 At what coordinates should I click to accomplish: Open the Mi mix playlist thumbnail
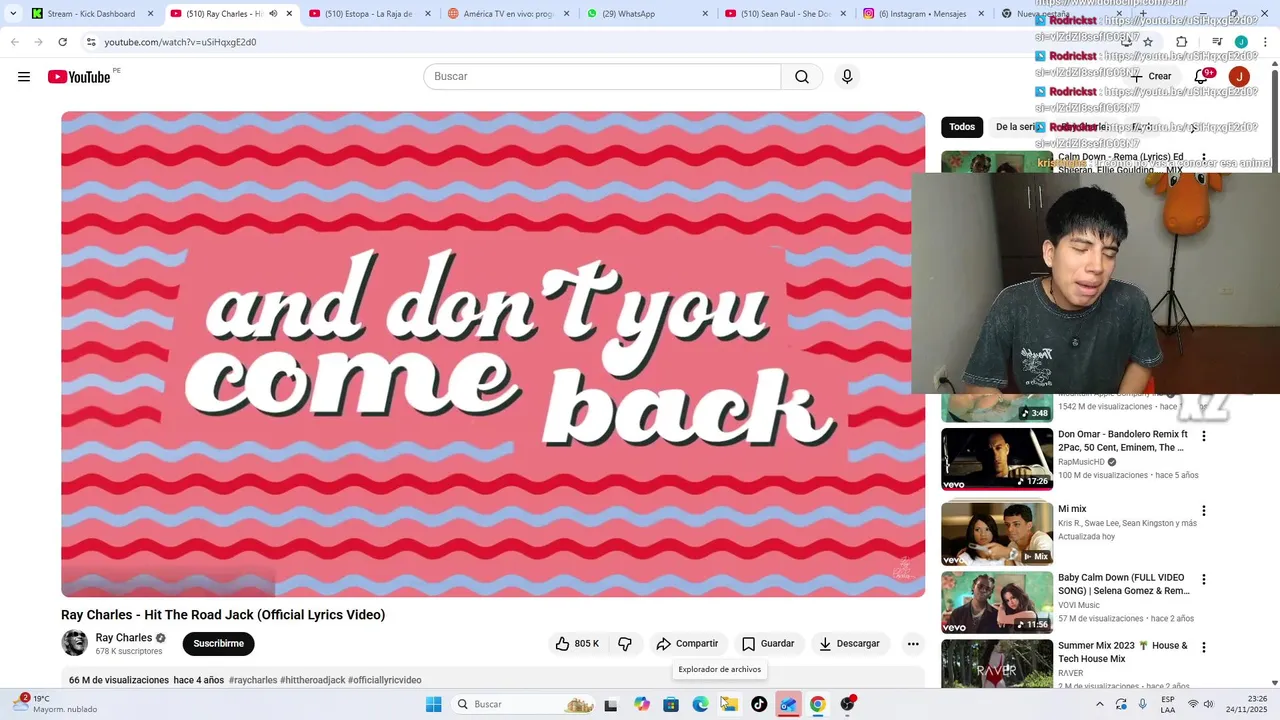coord(997,533)
